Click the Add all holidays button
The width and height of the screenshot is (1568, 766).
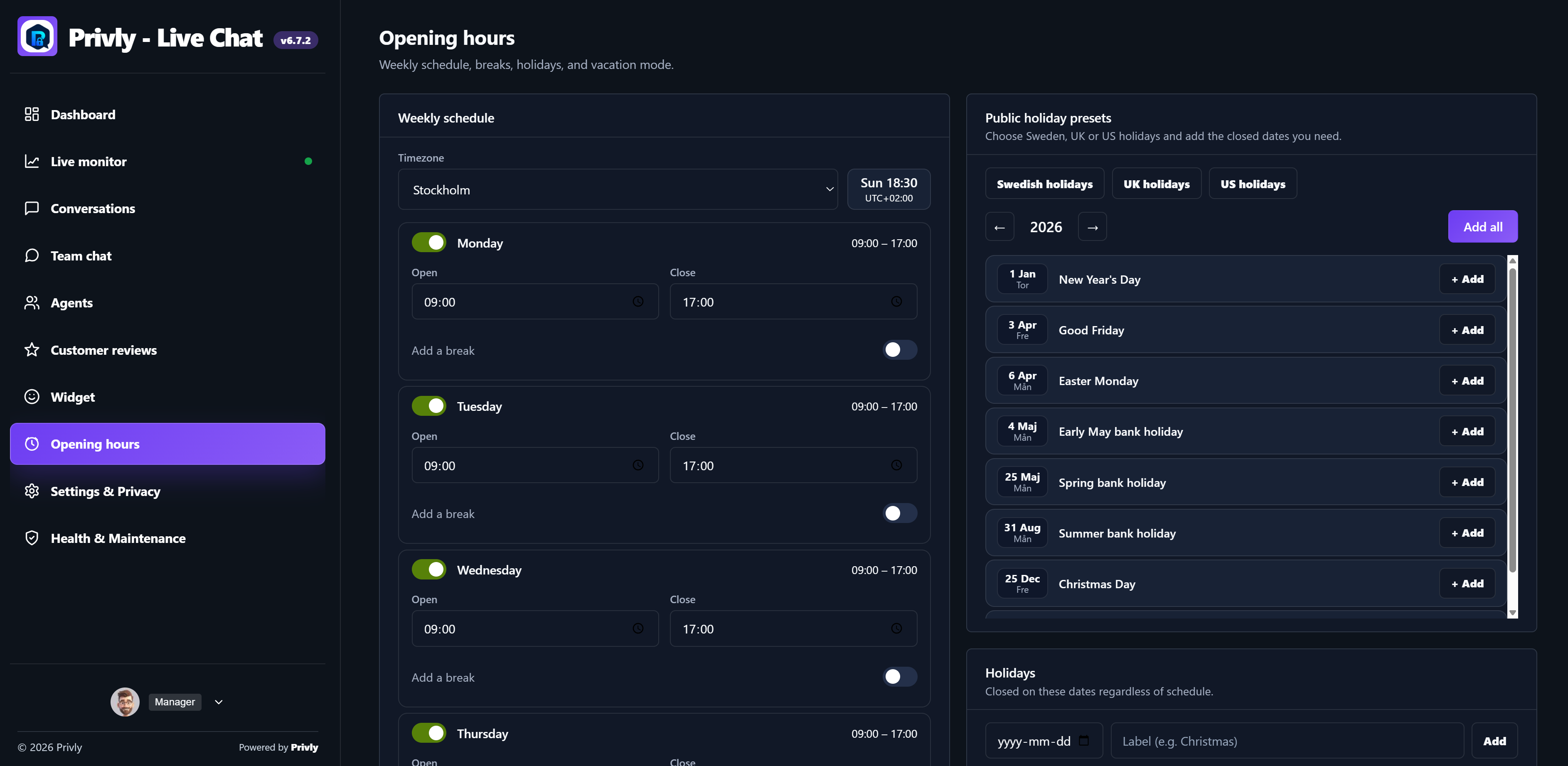tap(1483, 226)
